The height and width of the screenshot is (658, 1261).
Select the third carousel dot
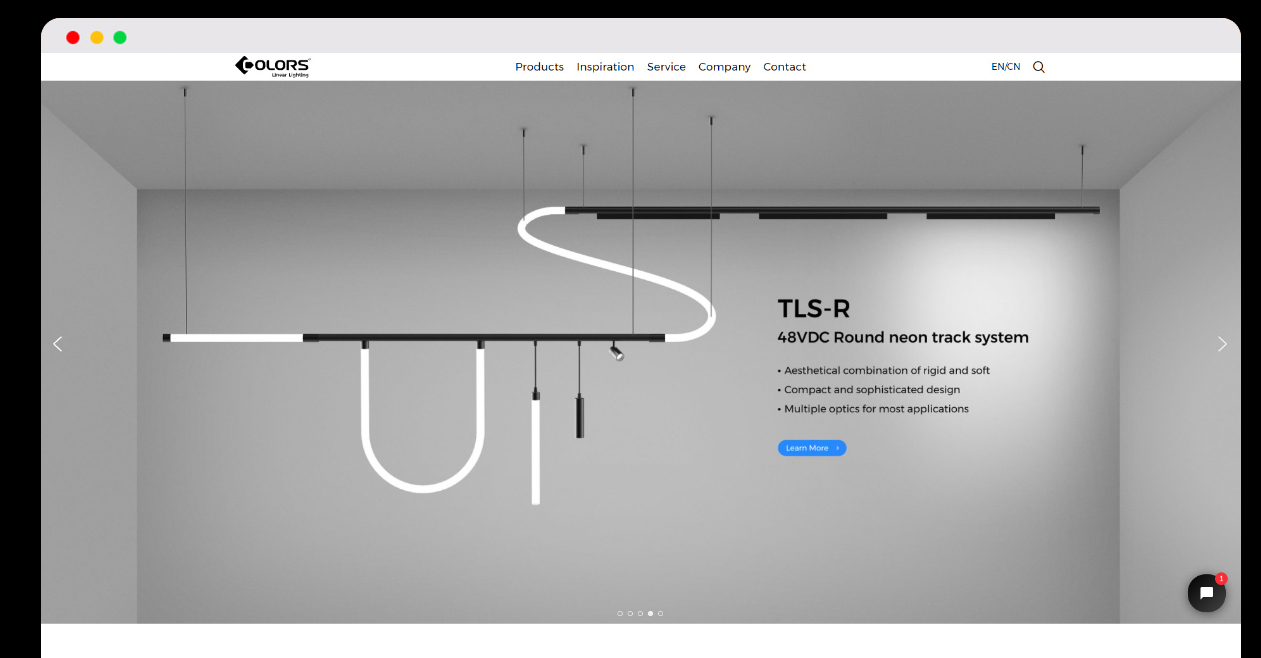point(640,613)
